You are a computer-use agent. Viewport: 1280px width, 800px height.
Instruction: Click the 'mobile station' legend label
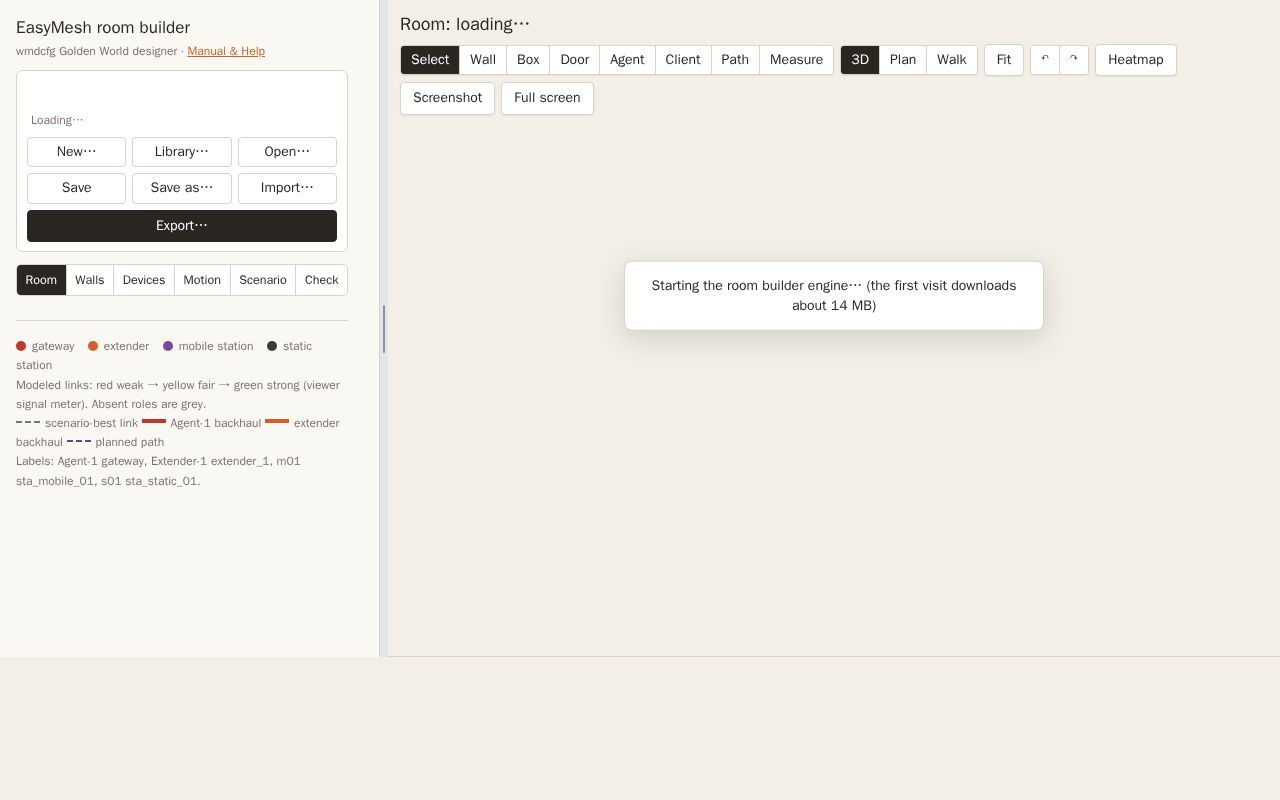tap(216, 346)
